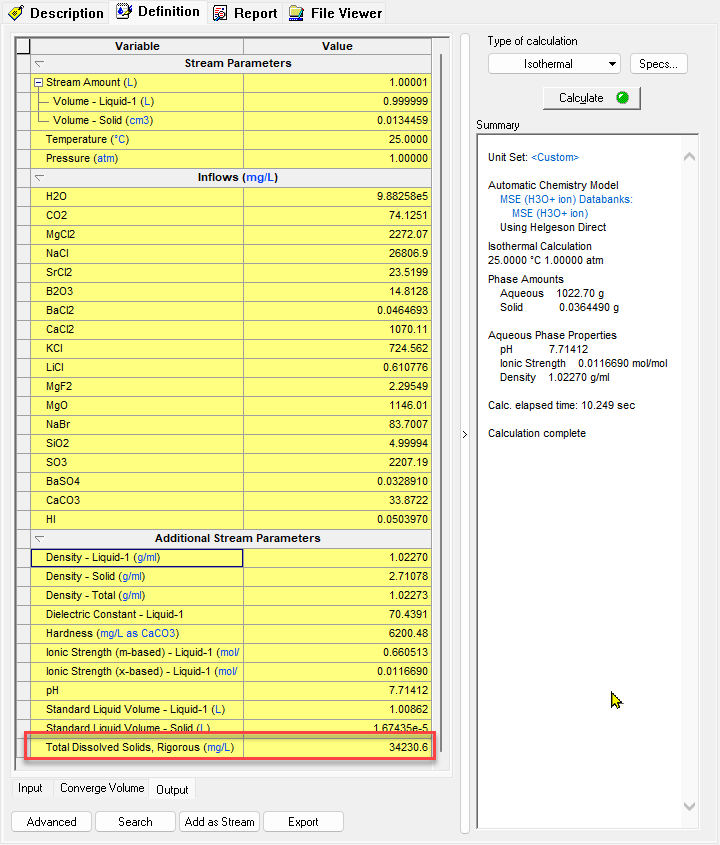The height and width of the screenshot is (845, 720).
Task: Click the File Viewer tab icon
Action: 296,13
